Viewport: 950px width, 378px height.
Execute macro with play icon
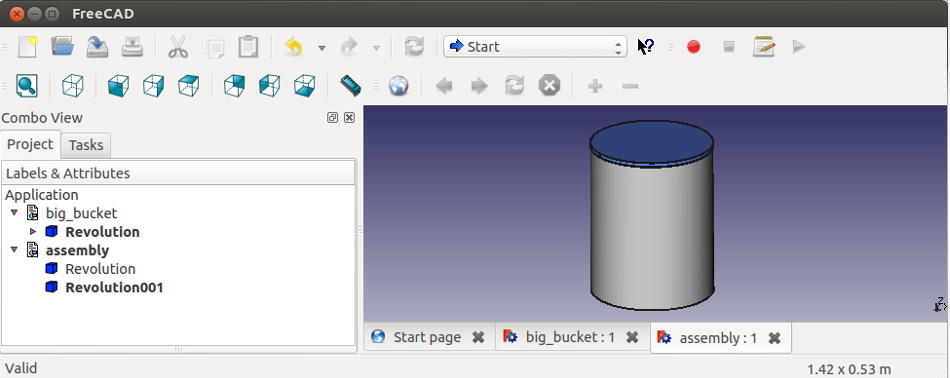799,47
